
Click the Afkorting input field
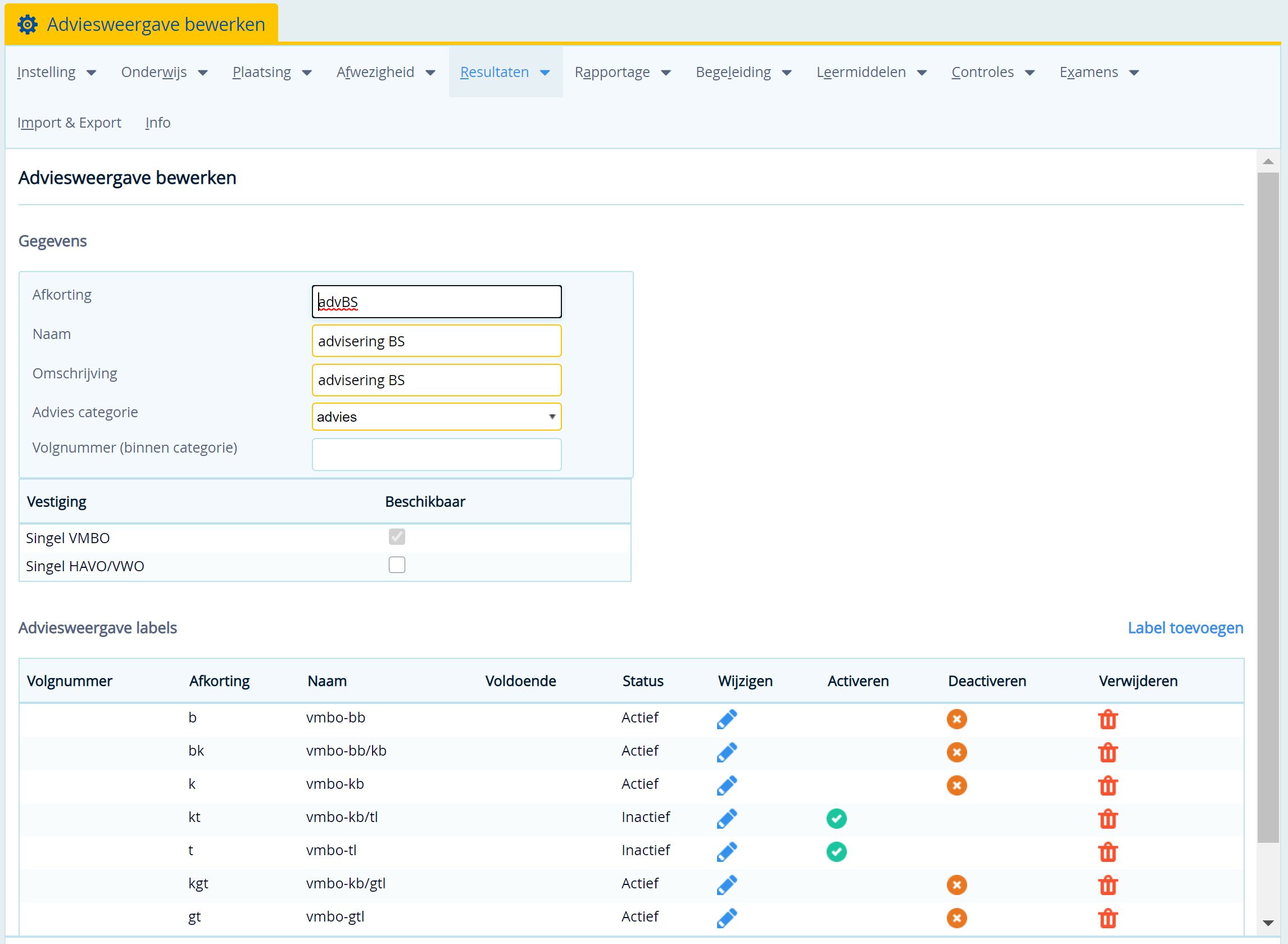click(x=437, y=301)
